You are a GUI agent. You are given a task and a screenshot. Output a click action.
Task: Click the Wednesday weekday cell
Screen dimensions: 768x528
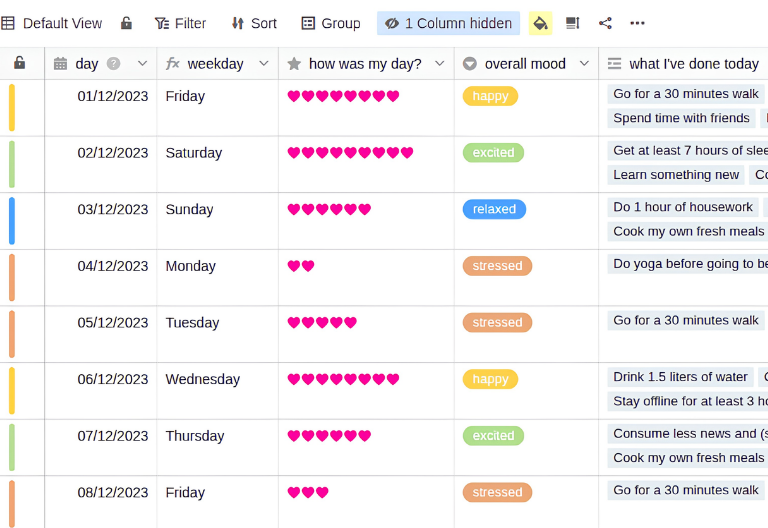(217, 391)
